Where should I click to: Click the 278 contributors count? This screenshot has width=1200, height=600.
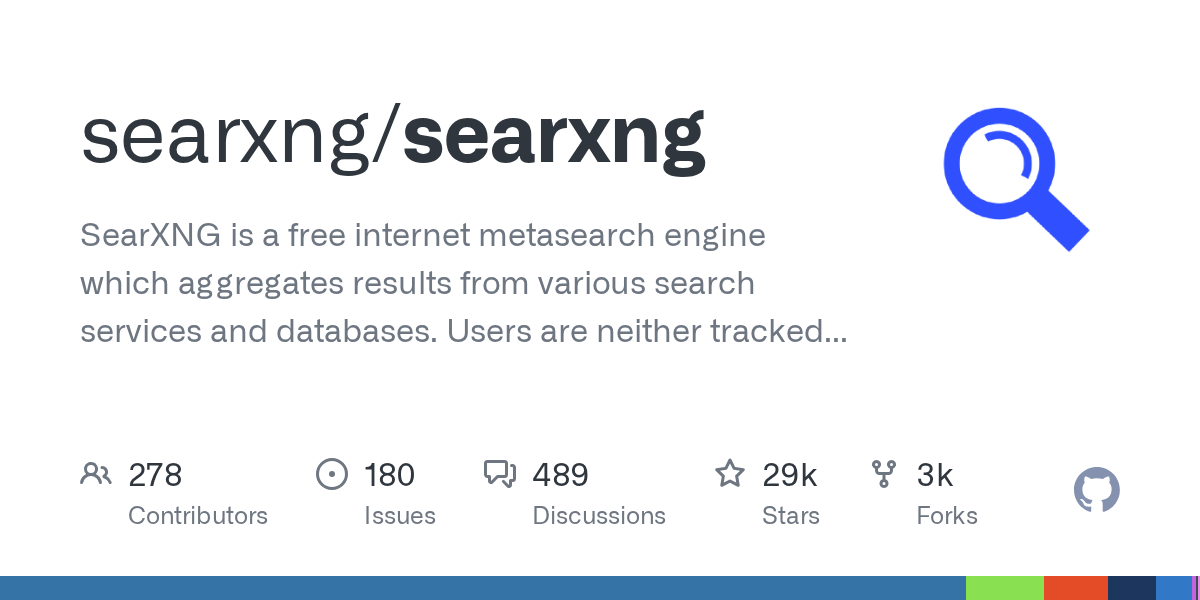155,475
